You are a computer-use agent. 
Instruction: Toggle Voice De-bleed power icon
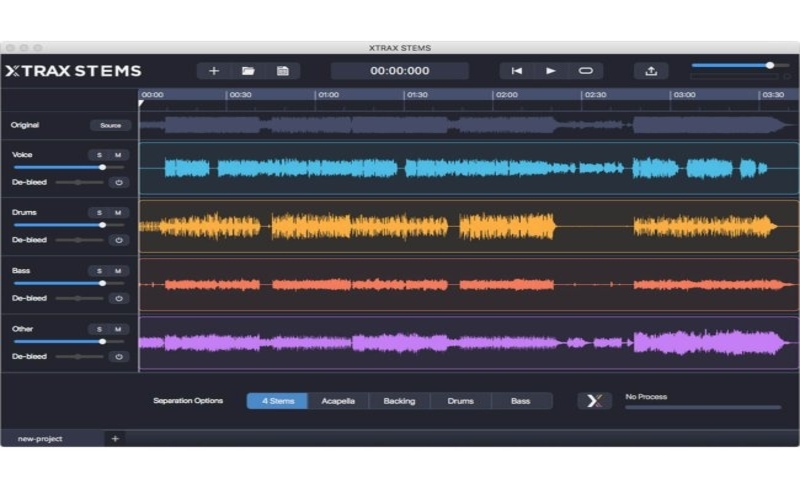click(x=119, y=182)
